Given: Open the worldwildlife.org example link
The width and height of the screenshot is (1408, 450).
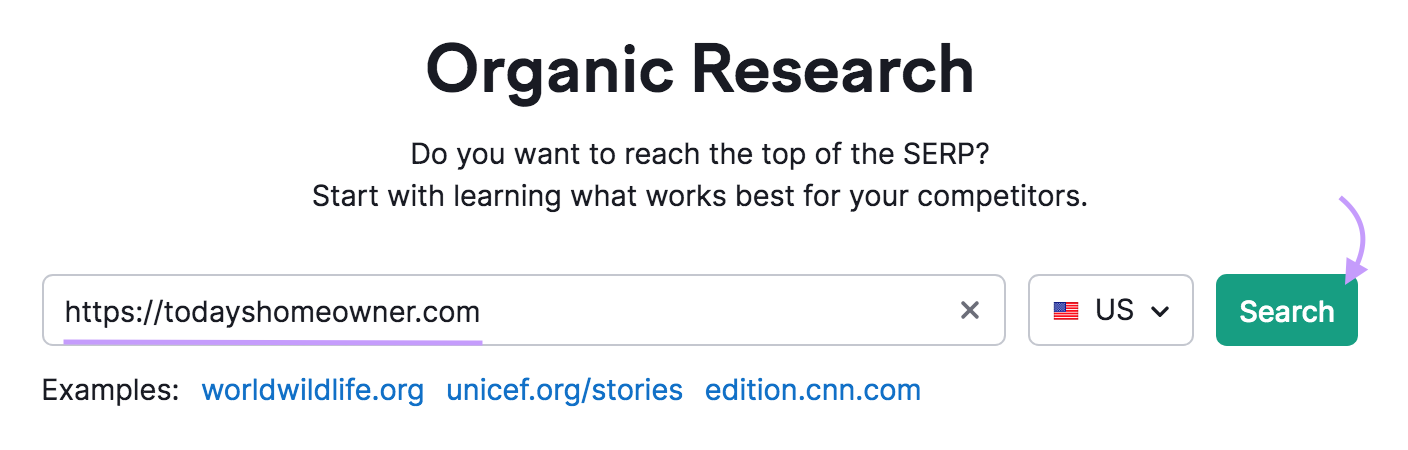Looking at the screenshot, I should coord(313,390).
